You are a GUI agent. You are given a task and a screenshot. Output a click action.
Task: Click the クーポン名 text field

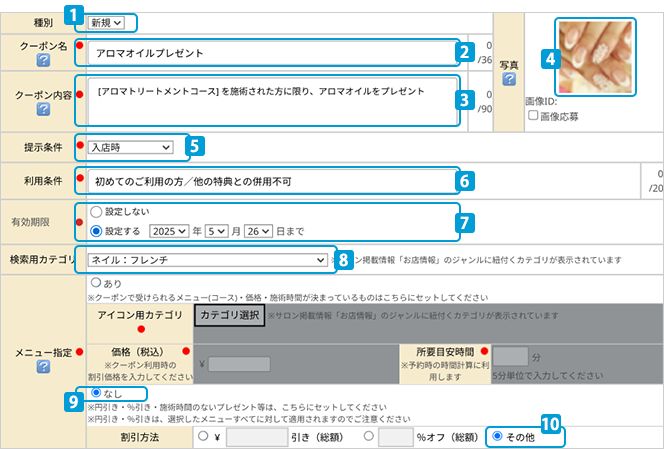click(x=270, y=53)
